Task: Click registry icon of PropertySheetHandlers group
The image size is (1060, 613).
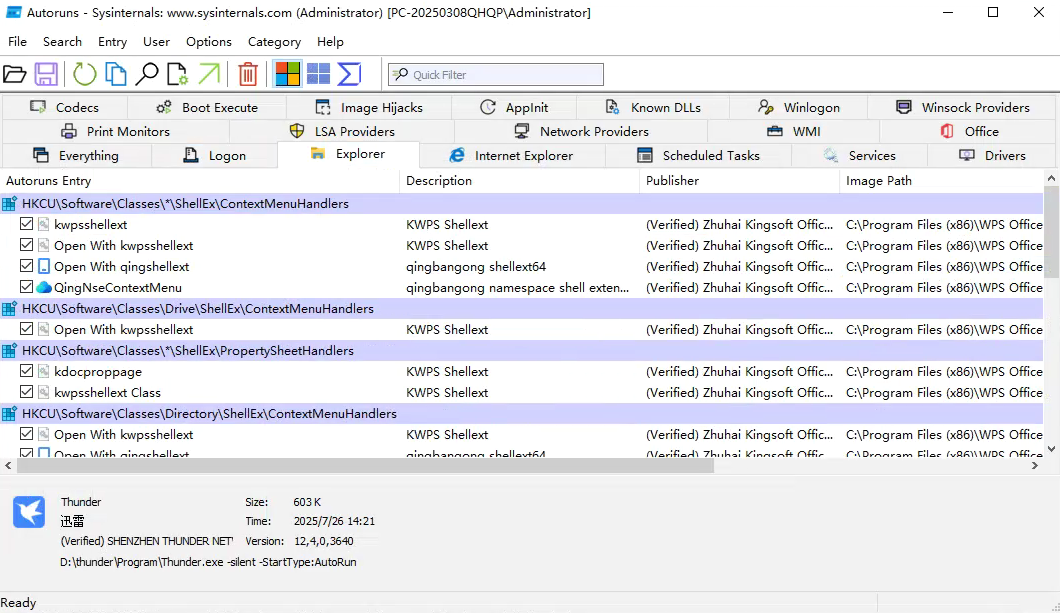Action: (x=9, y=351)
